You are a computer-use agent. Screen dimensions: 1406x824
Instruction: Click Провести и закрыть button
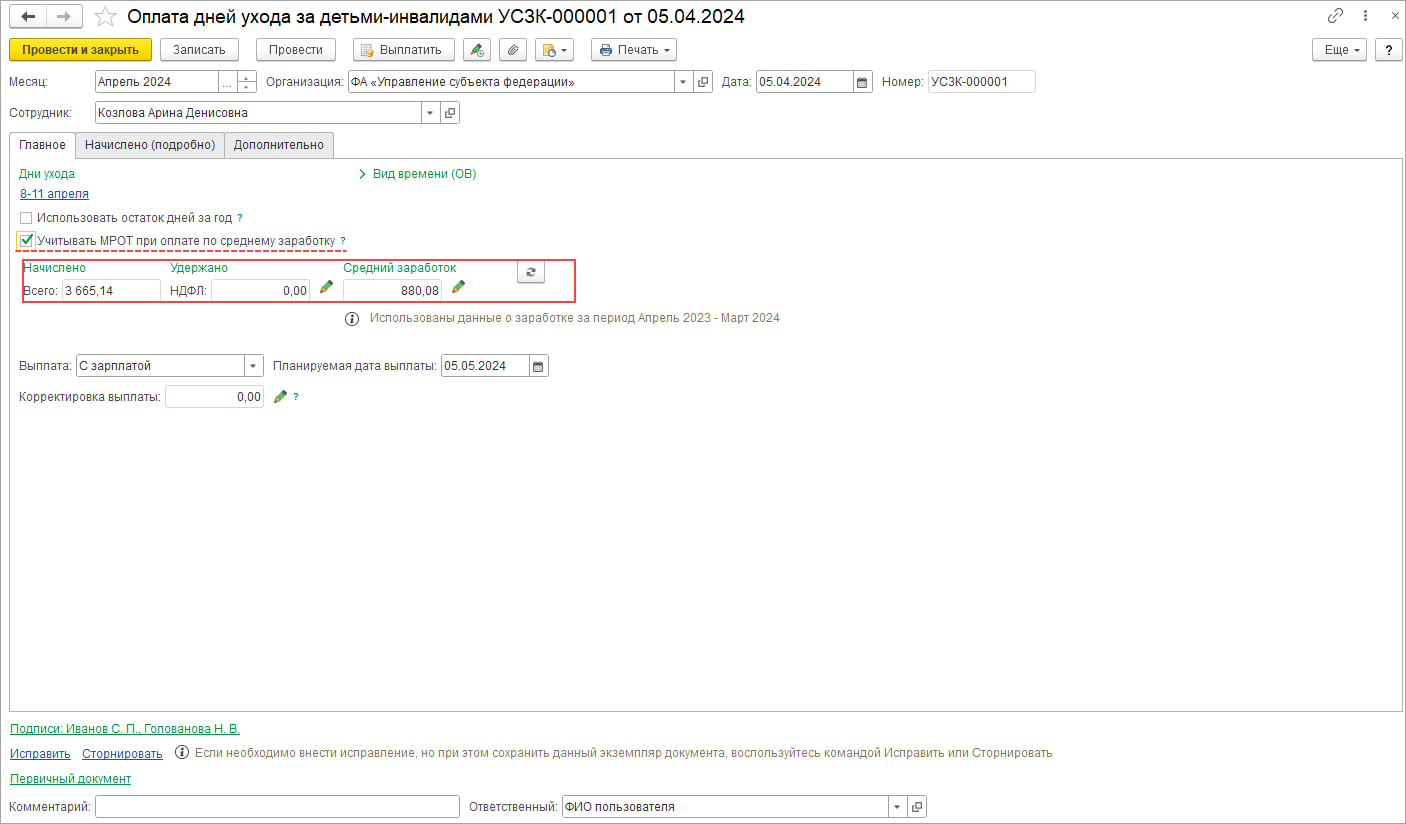pos(80,50)
